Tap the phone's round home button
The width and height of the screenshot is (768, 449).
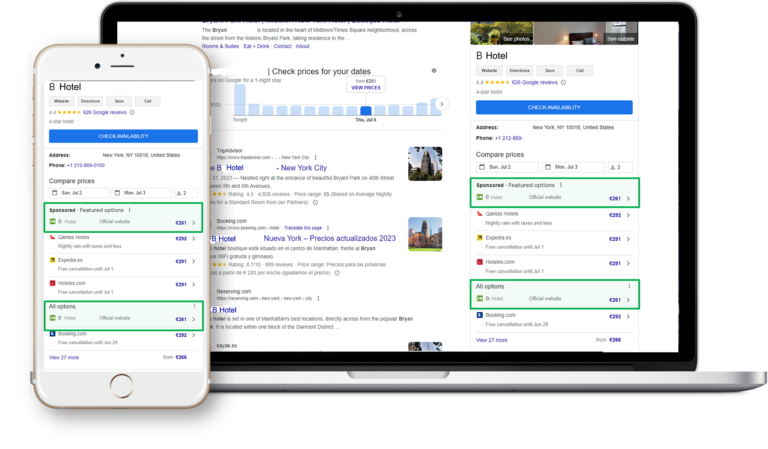click(x=121, y=385)
